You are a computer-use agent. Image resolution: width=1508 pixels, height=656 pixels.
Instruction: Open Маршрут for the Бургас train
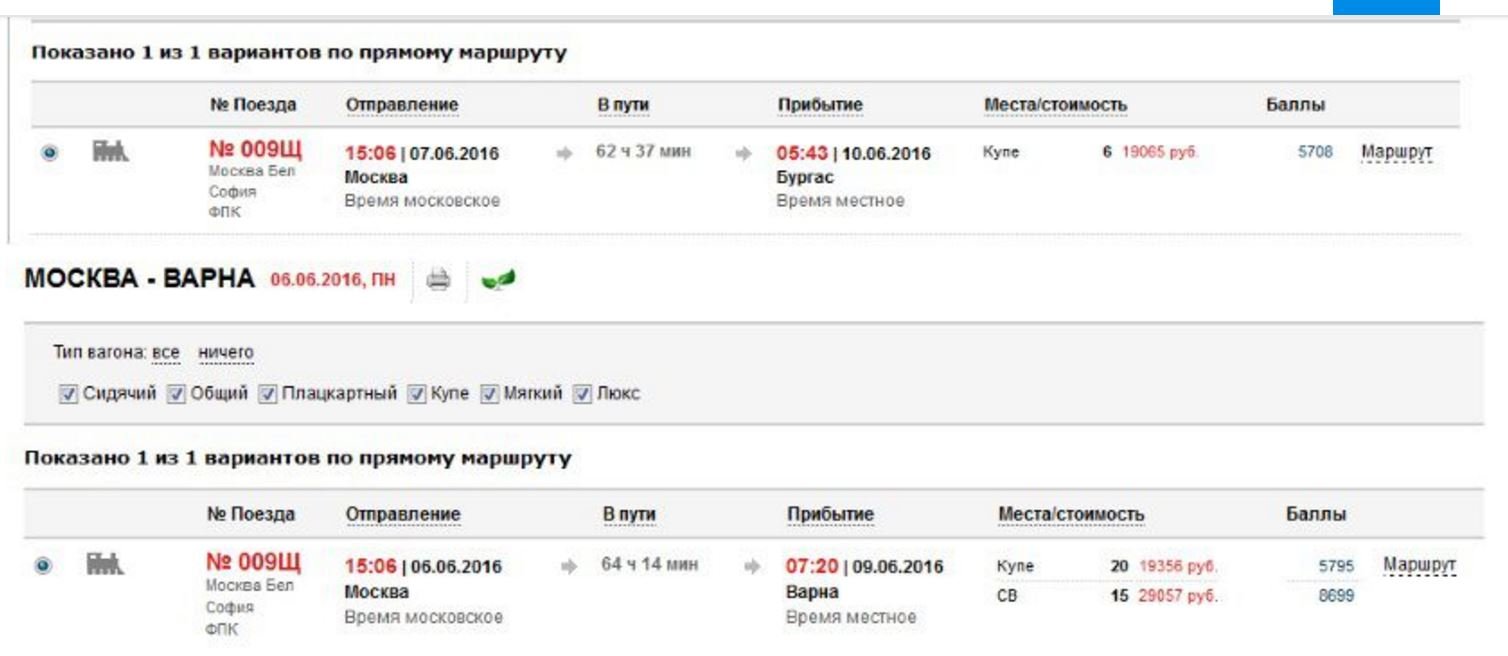[x=1396, y=153]
